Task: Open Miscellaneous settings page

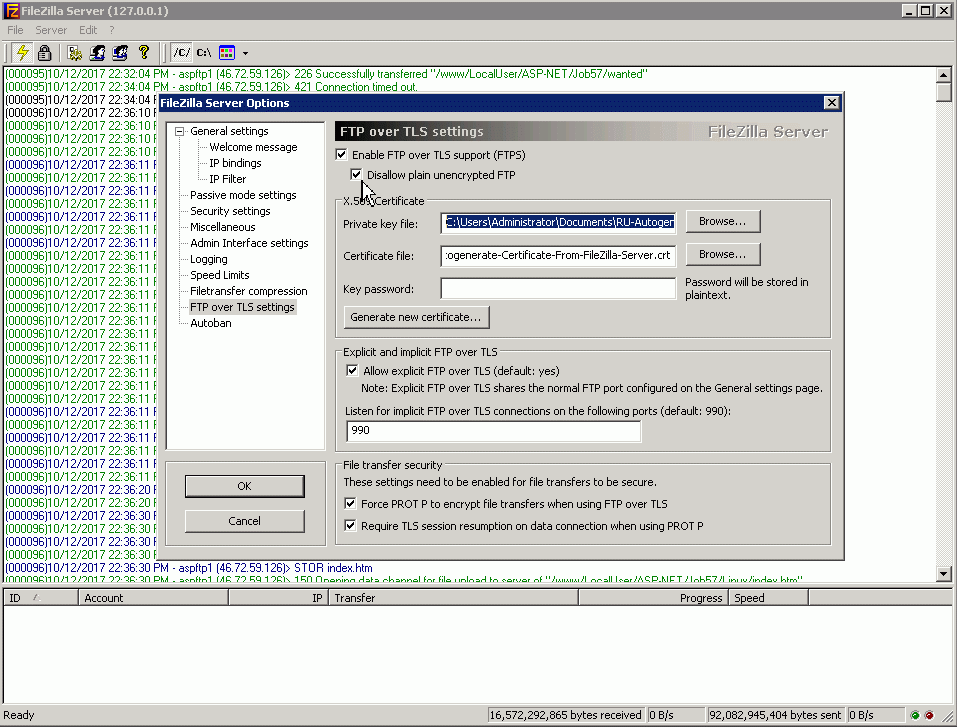Action: click(223, 227)
